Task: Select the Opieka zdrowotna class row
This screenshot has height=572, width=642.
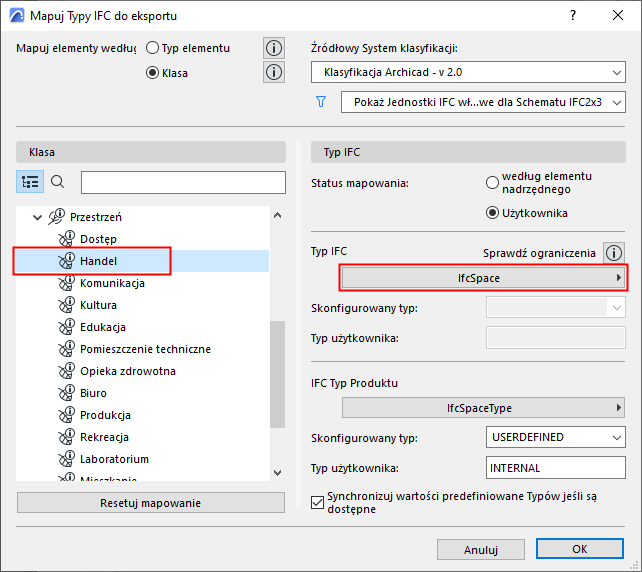Action: click(x=142, y=371)
